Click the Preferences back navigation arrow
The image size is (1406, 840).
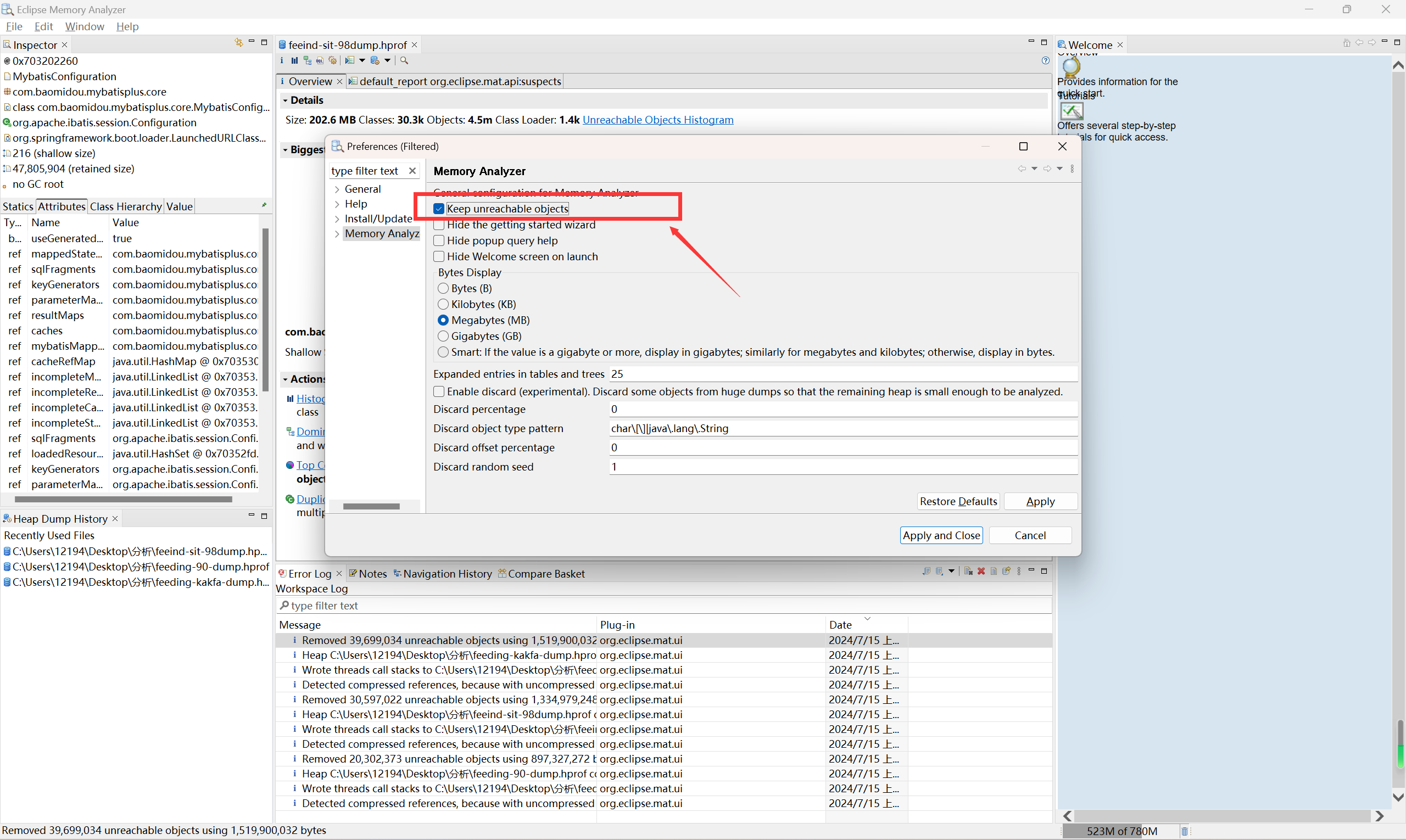click(x=1022, y=169)
